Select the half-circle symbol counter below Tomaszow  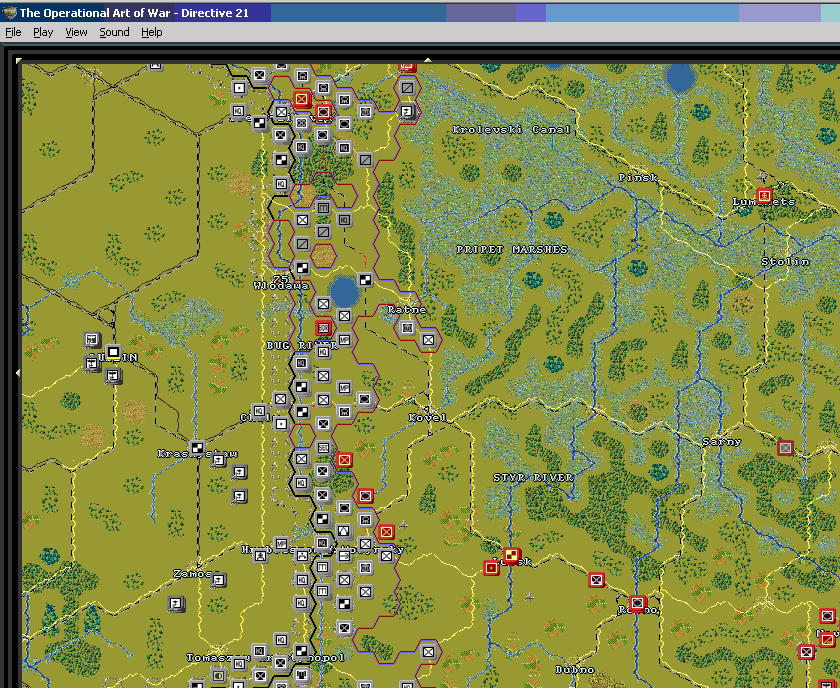[x=218, y=675]
